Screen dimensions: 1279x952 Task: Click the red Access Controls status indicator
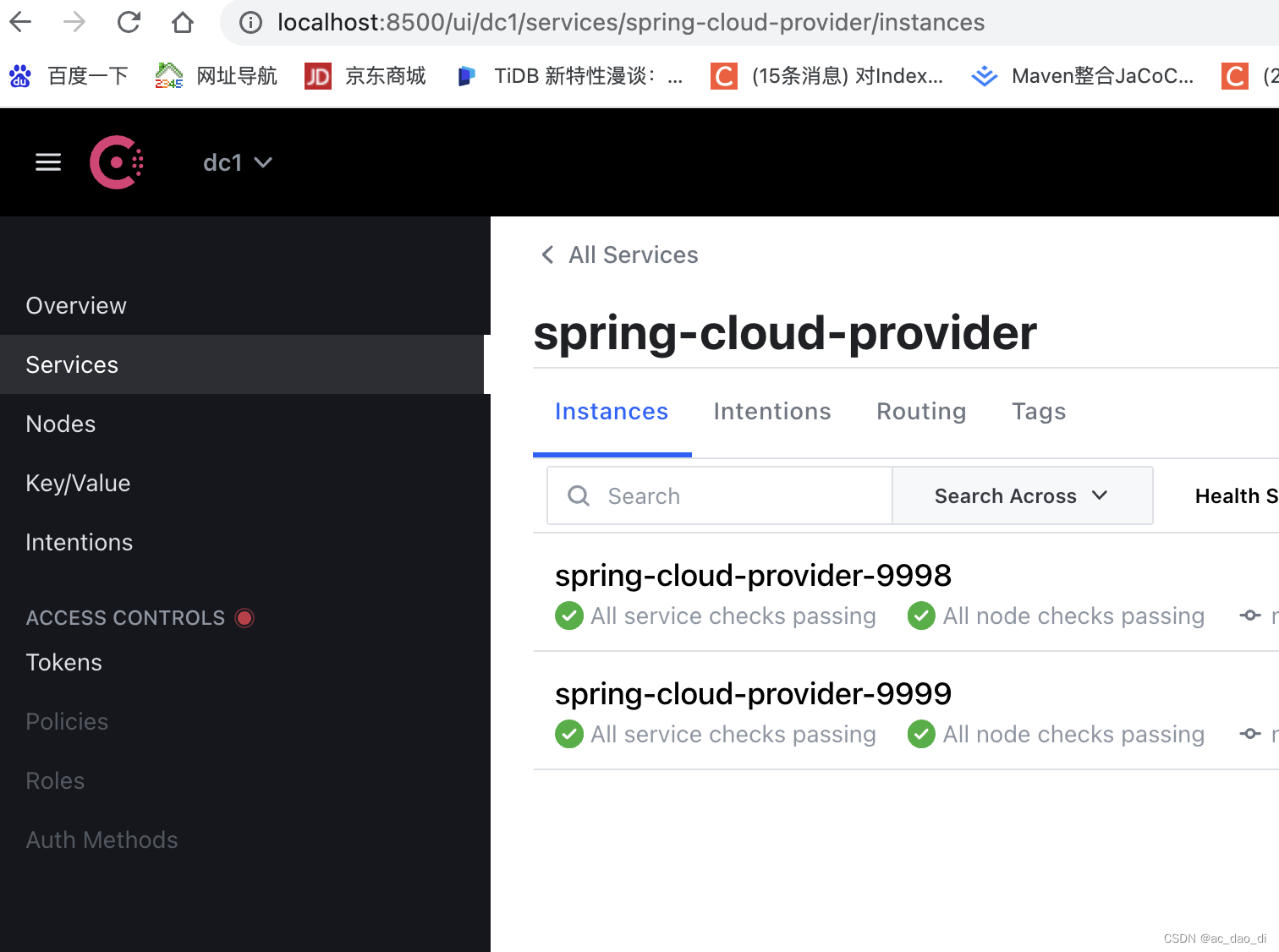click(244, 618)
